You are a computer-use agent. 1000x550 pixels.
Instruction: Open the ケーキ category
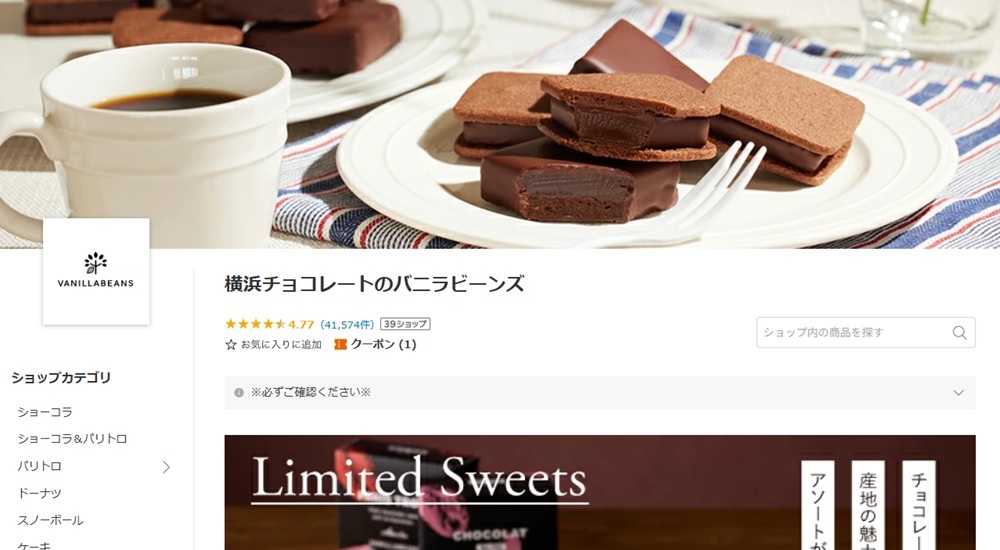tap(34, 546)
